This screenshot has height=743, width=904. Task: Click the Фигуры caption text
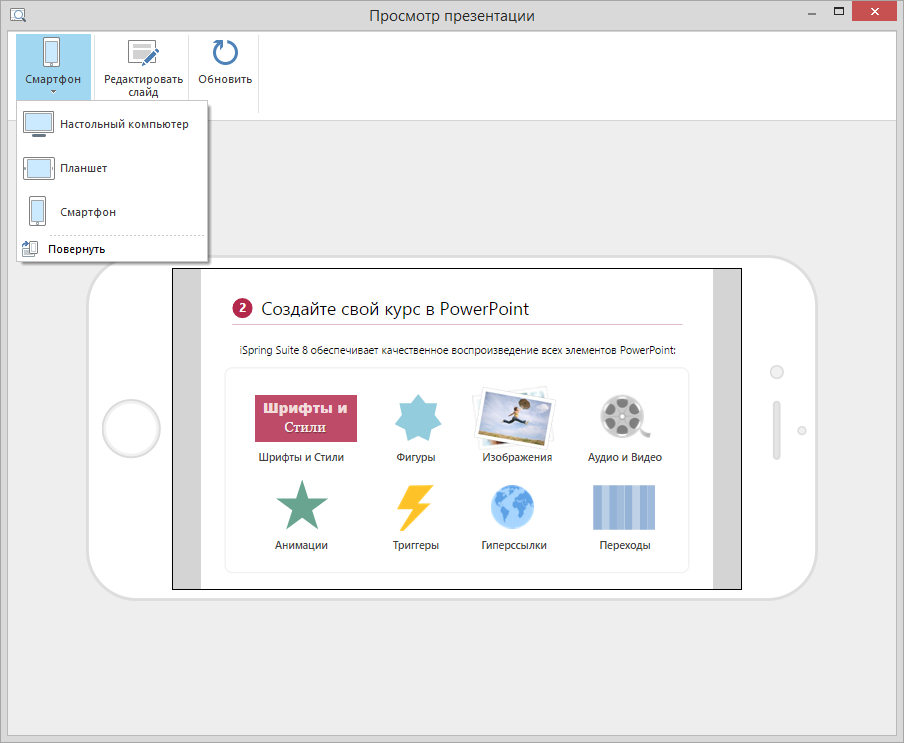[416, 457]
